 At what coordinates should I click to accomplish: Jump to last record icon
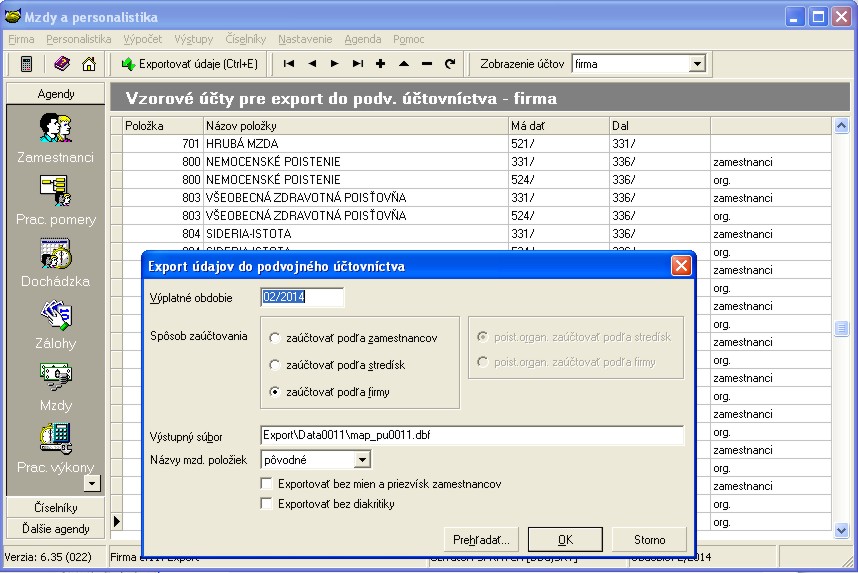pyautogui.click(x=358, y=63)
